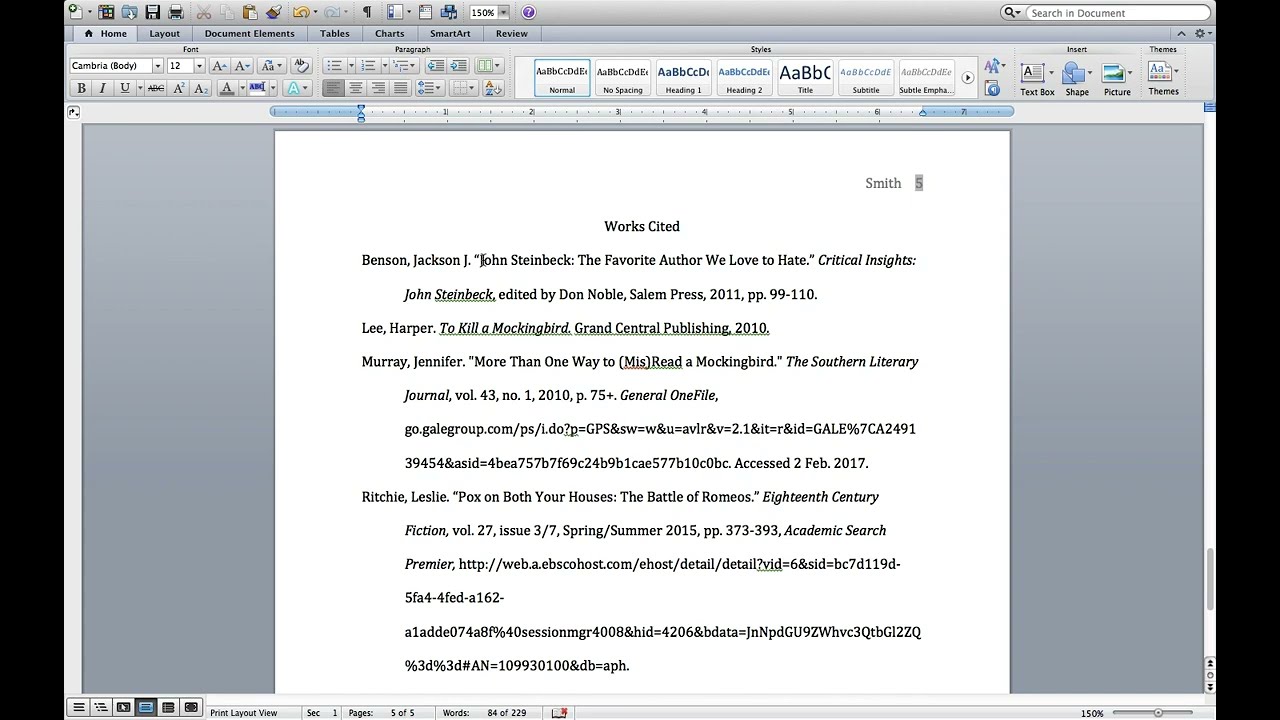Image resolution: width=1280 pixels, height=720 pixels.
Task: Toggle subscript formatting
Action: pos(200,88)
